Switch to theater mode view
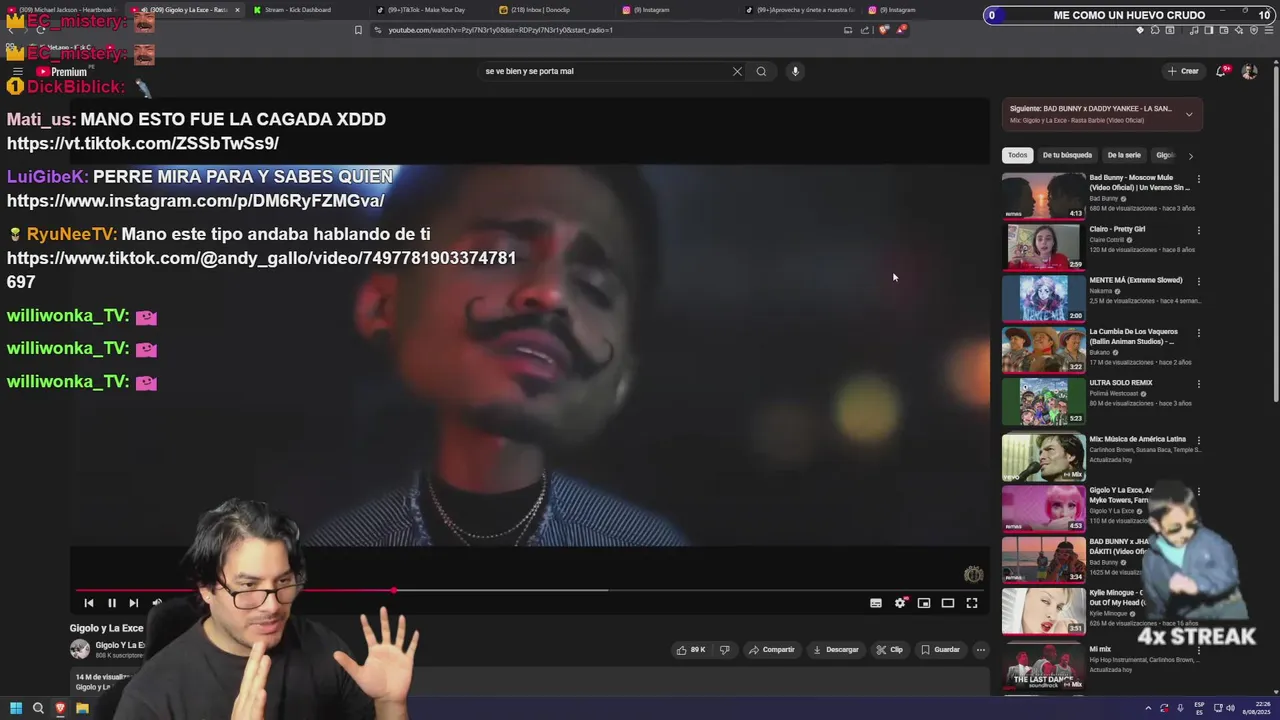This screenshot has height=720, width=1280. [948, 603]
